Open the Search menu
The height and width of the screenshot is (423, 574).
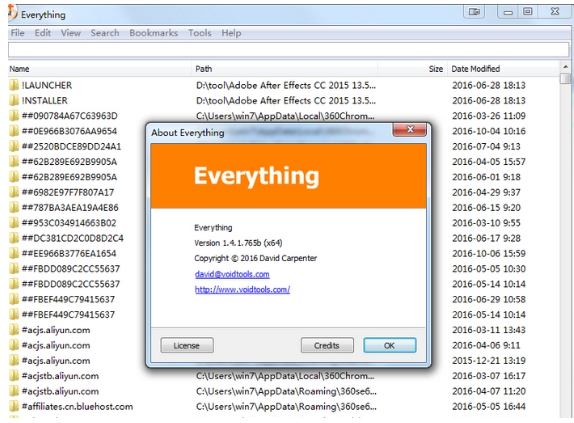[x=105, y=33]
